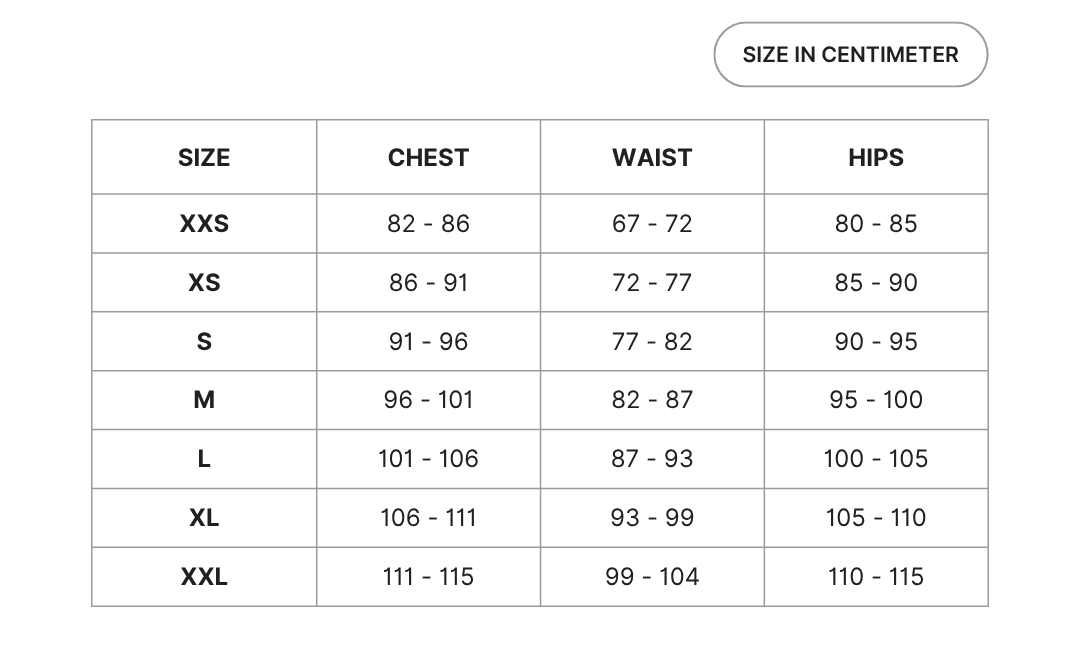
Task: Click the SIZE IN CENTIMETER button
Action: point(850,55)
